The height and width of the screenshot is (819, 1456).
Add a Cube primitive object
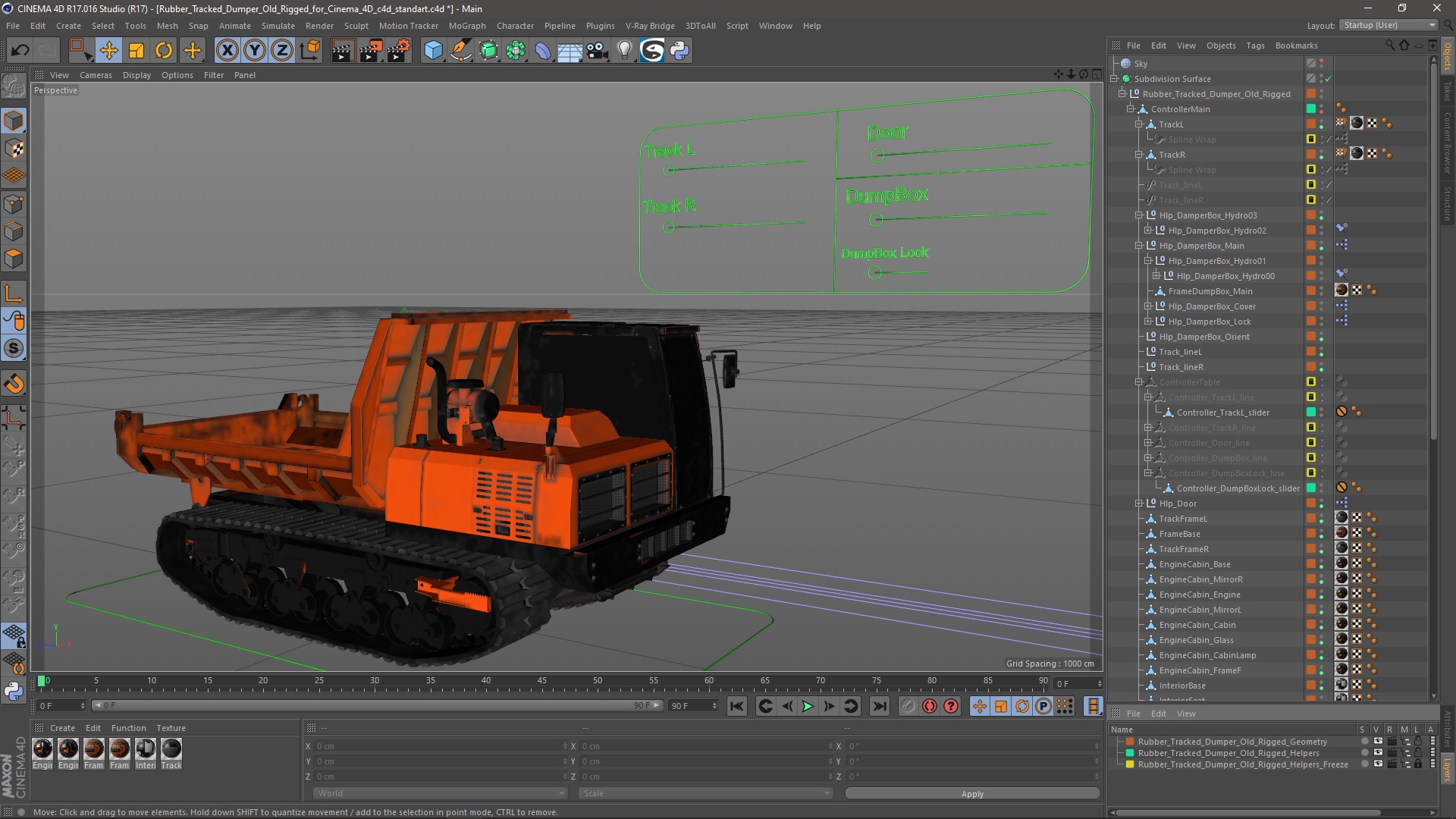433,51
